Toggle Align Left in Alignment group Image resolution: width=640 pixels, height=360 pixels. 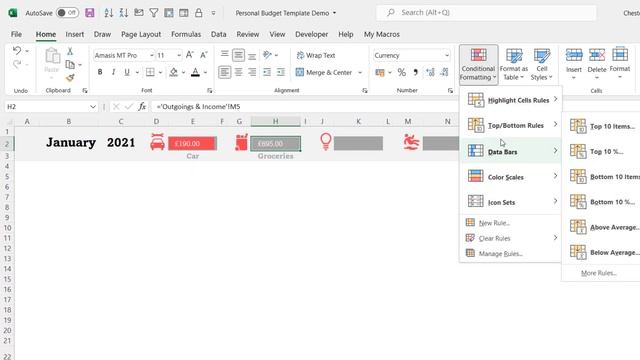pos(224,72)
